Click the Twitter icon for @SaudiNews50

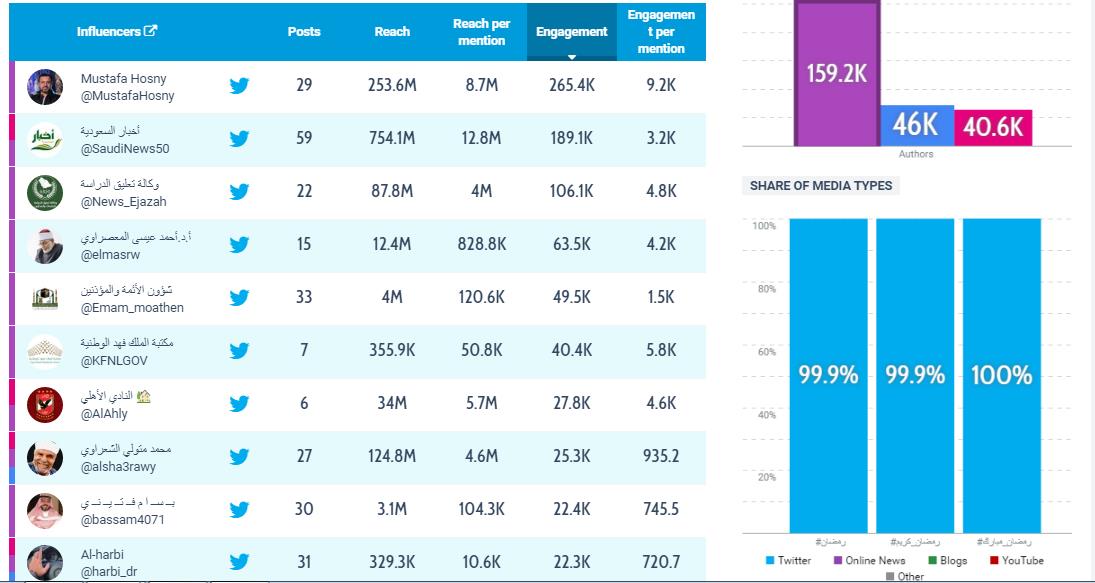pos(239,139)
